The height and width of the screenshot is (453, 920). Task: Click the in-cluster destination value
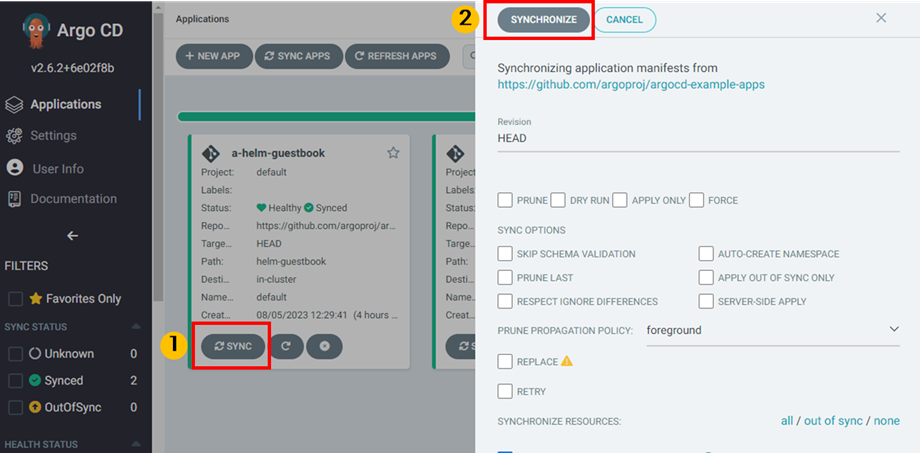pyautogui.click(x=276, y=279)
